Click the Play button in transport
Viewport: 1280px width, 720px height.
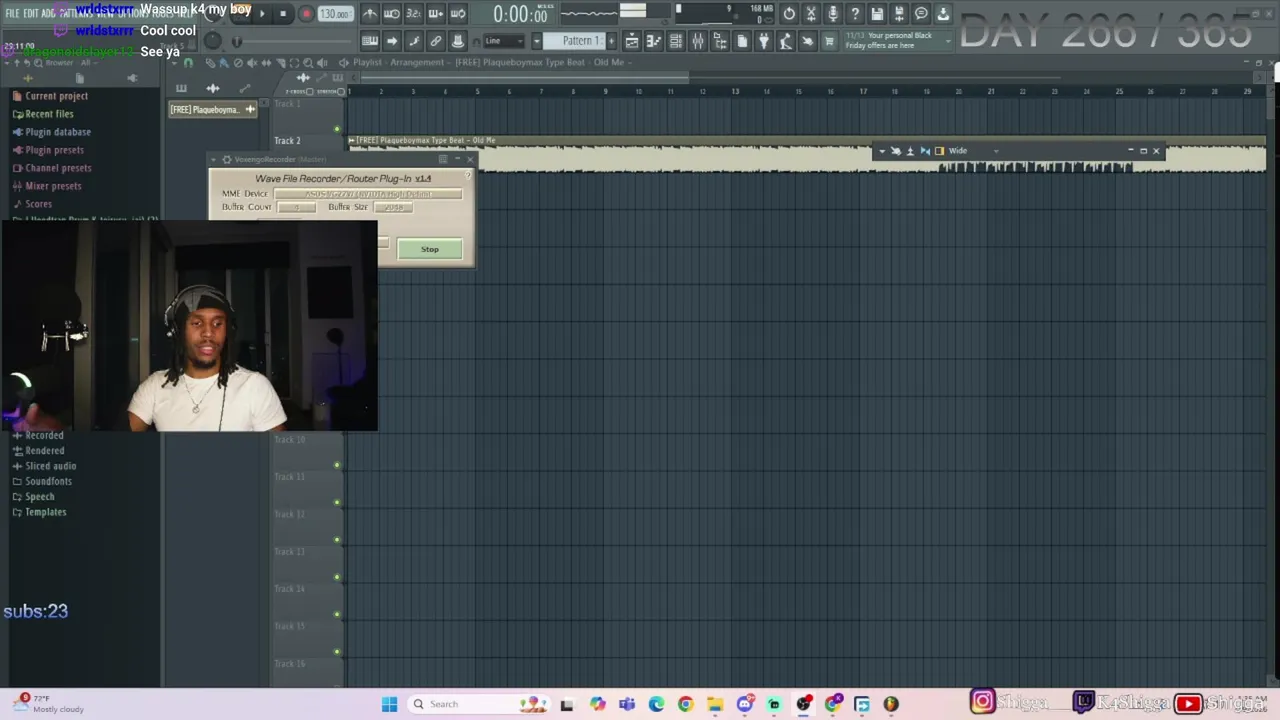[262, 14]
